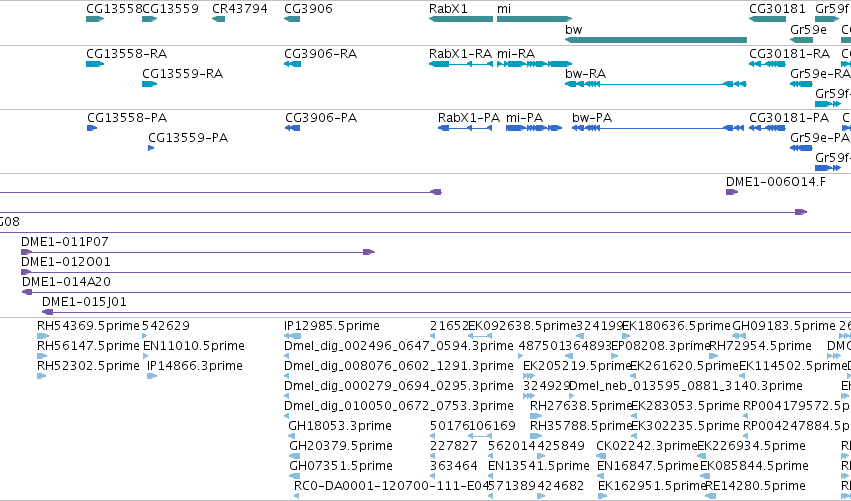This screenshot has height=501, width=851.
Task: Select the Gr59e-PA protein feature
Action: pos(801,148)
